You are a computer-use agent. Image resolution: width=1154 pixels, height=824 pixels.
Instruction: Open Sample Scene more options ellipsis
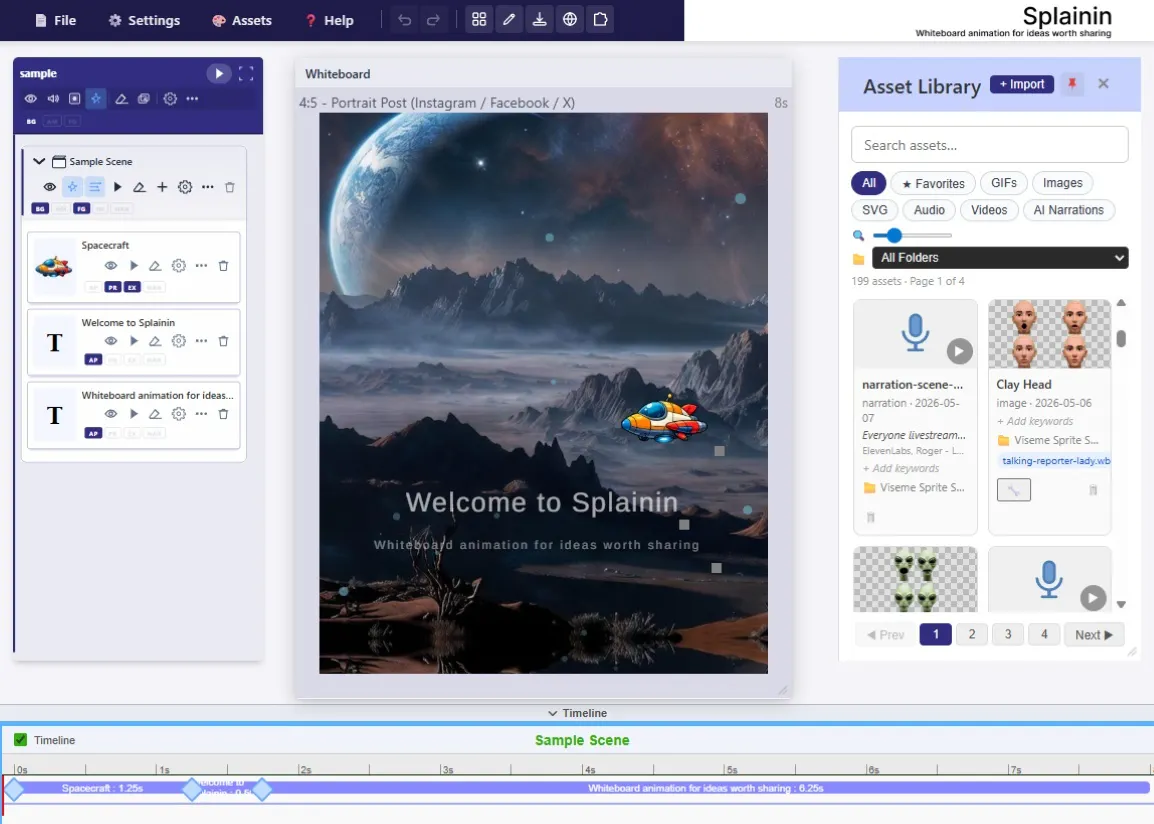click(208, 187)
